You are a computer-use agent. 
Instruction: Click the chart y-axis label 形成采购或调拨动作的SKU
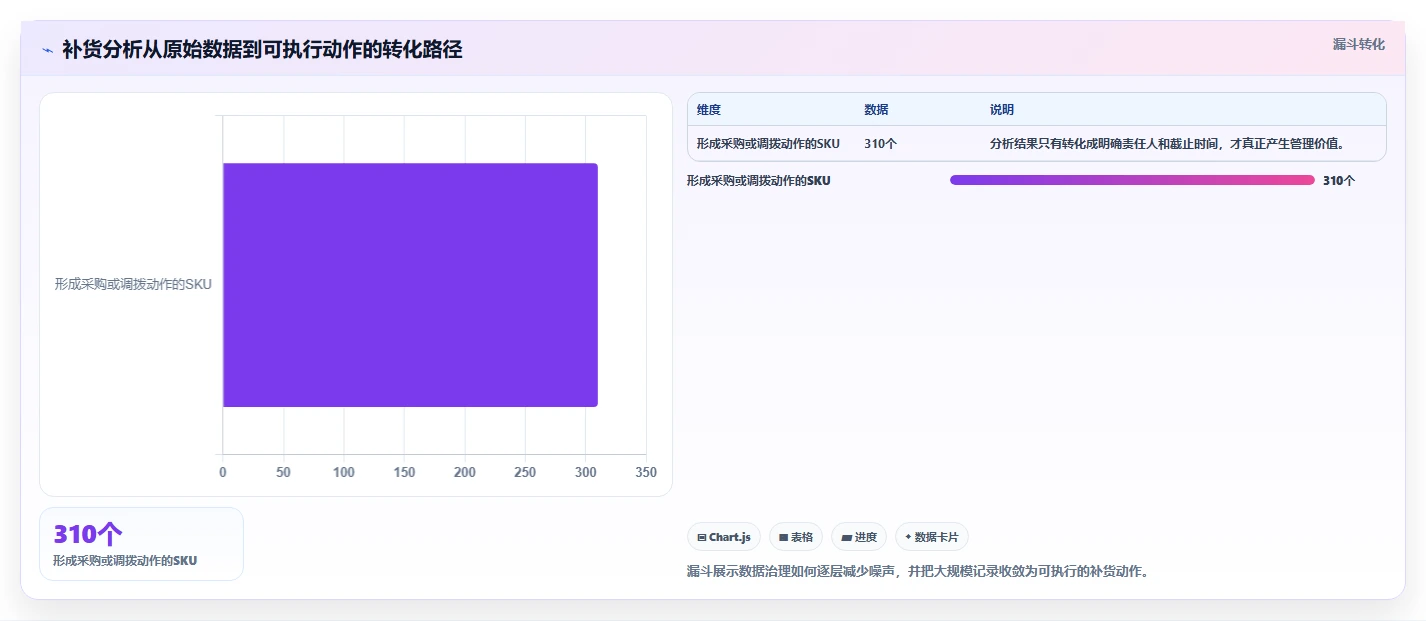(x=133, y=284)
